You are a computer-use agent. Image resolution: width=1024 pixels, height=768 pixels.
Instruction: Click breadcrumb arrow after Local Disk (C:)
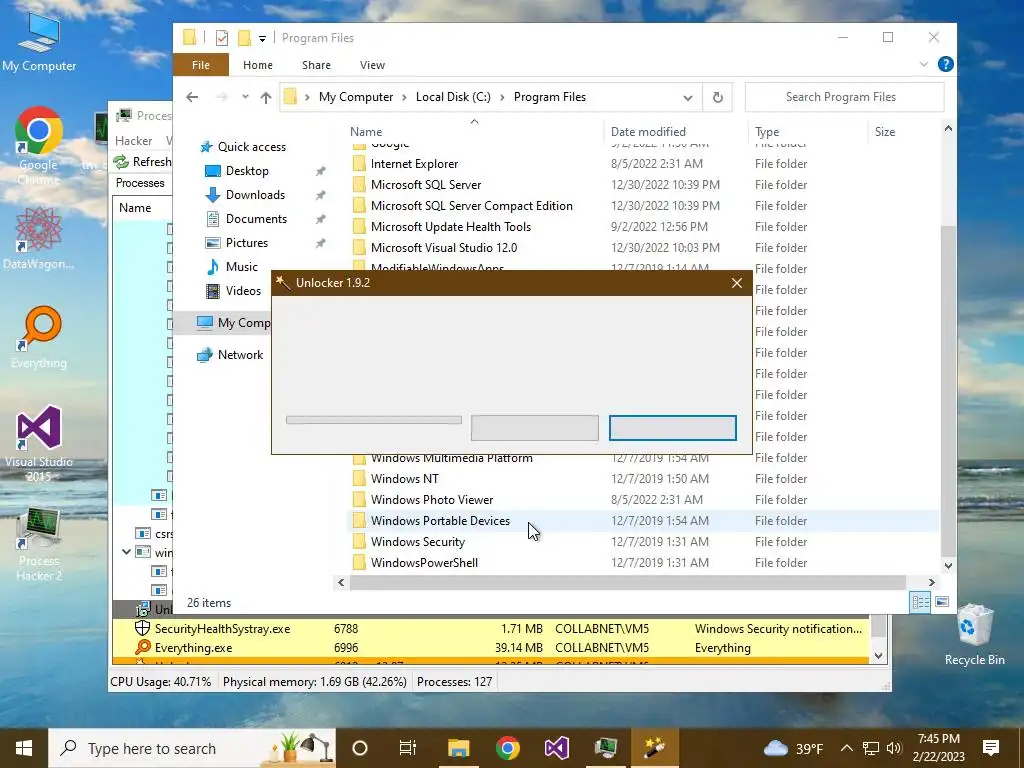tap(502, 97)
